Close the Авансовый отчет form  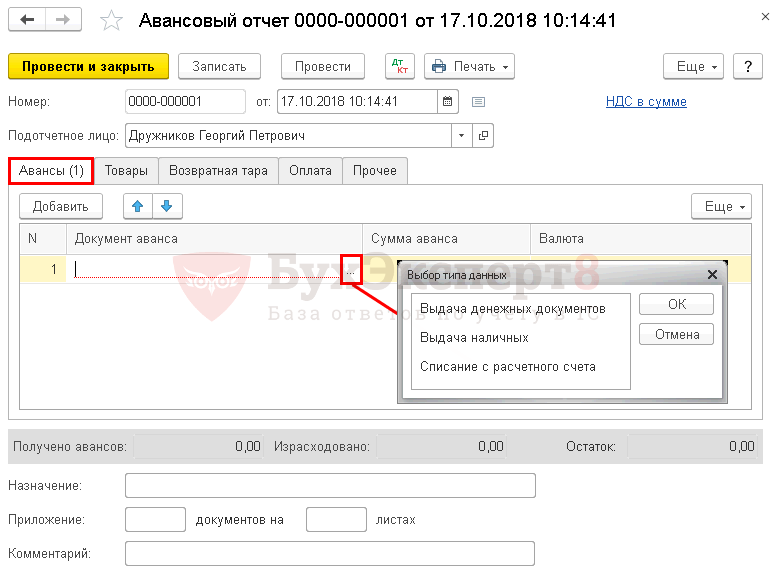pos(765,17)
